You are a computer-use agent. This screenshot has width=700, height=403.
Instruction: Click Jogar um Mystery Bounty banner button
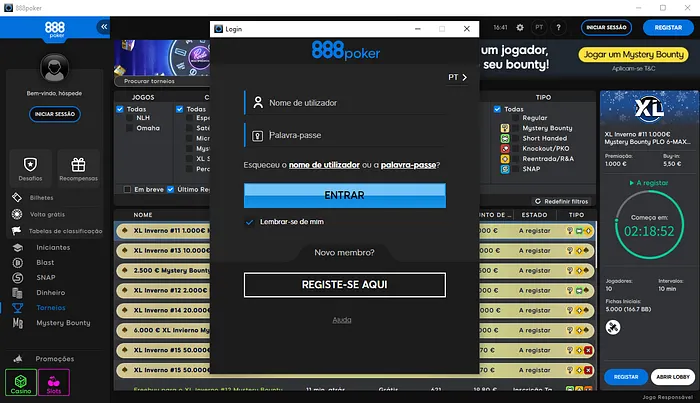coord(633,54)
